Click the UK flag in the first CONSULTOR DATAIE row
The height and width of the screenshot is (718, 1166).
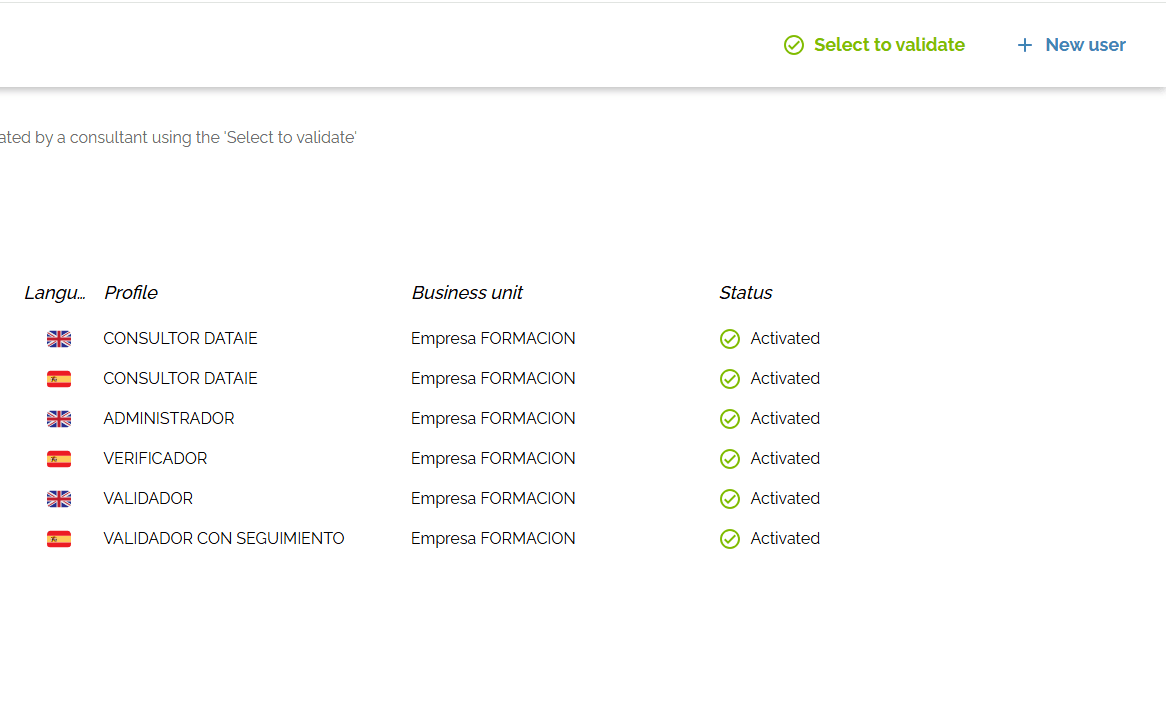tap(59, 339)
